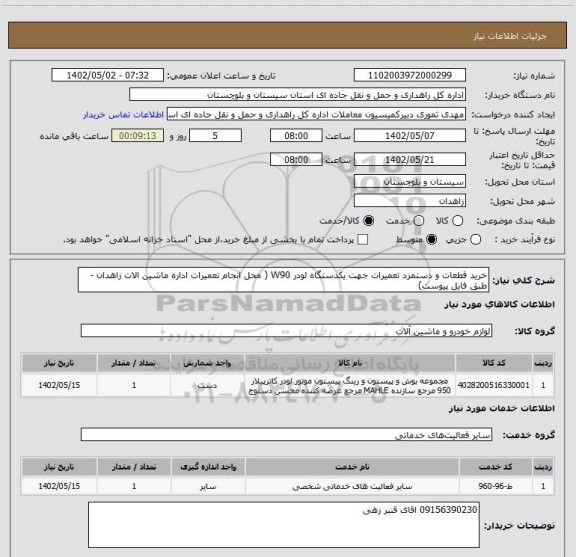This screenshot has height=557, width=576.
Task: Click the need number field 1102003972000299
Action: tap(410, 75)
